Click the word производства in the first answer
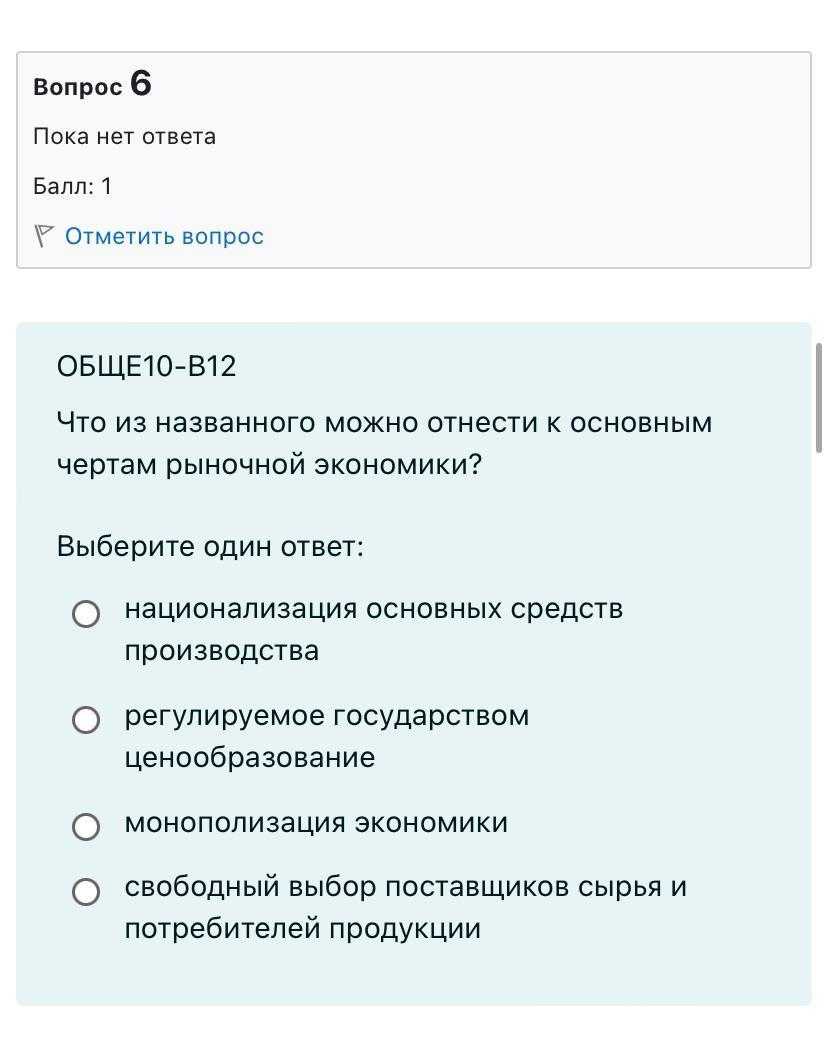Image resolution: width=828 pixels, height=1037 pixels. click(222, 651)
